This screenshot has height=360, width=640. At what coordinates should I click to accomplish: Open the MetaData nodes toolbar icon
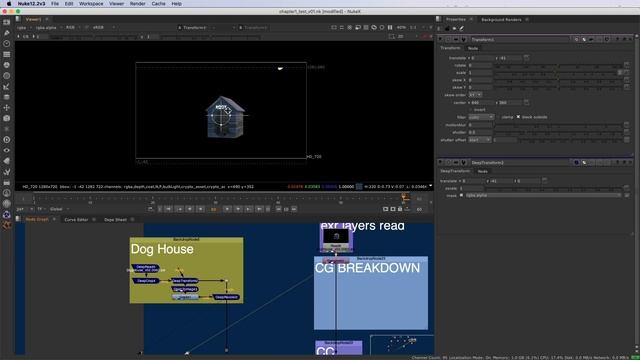(7, 161)
